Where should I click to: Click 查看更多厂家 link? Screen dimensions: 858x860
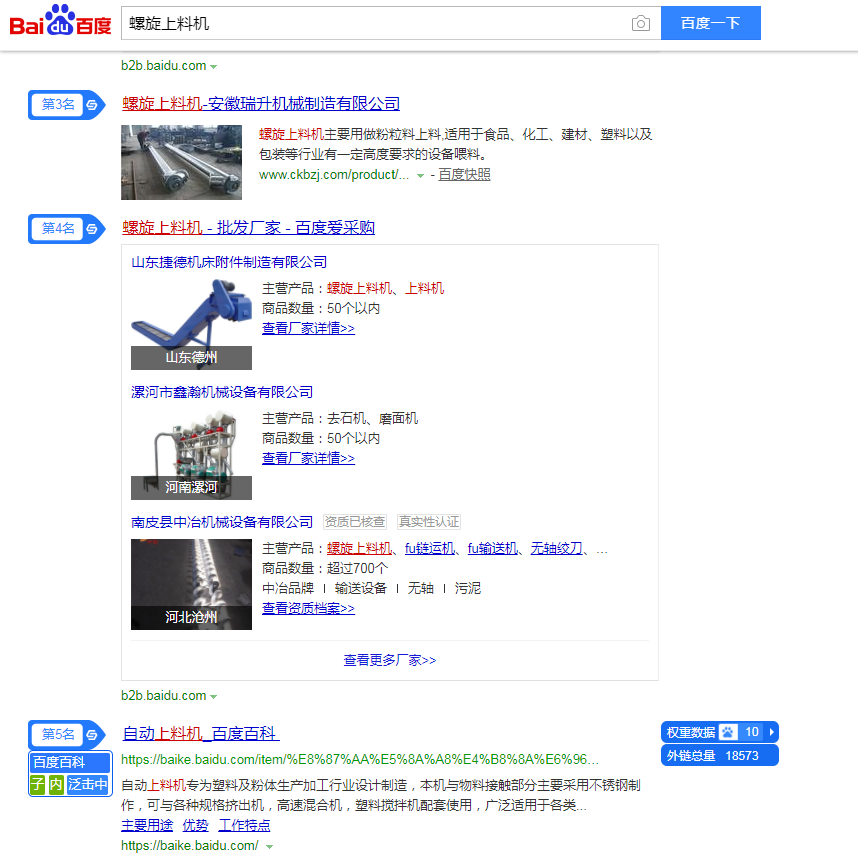coord(390,660)
